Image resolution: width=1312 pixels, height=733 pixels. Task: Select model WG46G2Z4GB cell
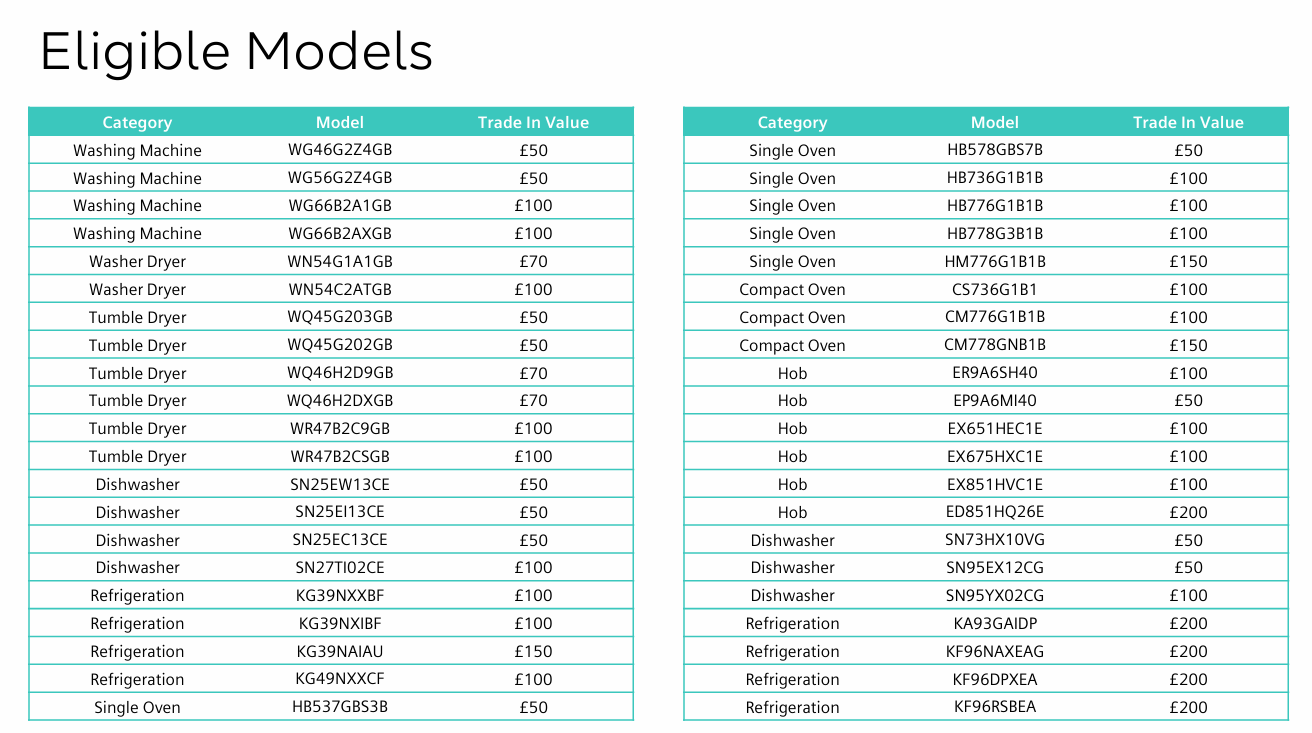click(340, 150)
